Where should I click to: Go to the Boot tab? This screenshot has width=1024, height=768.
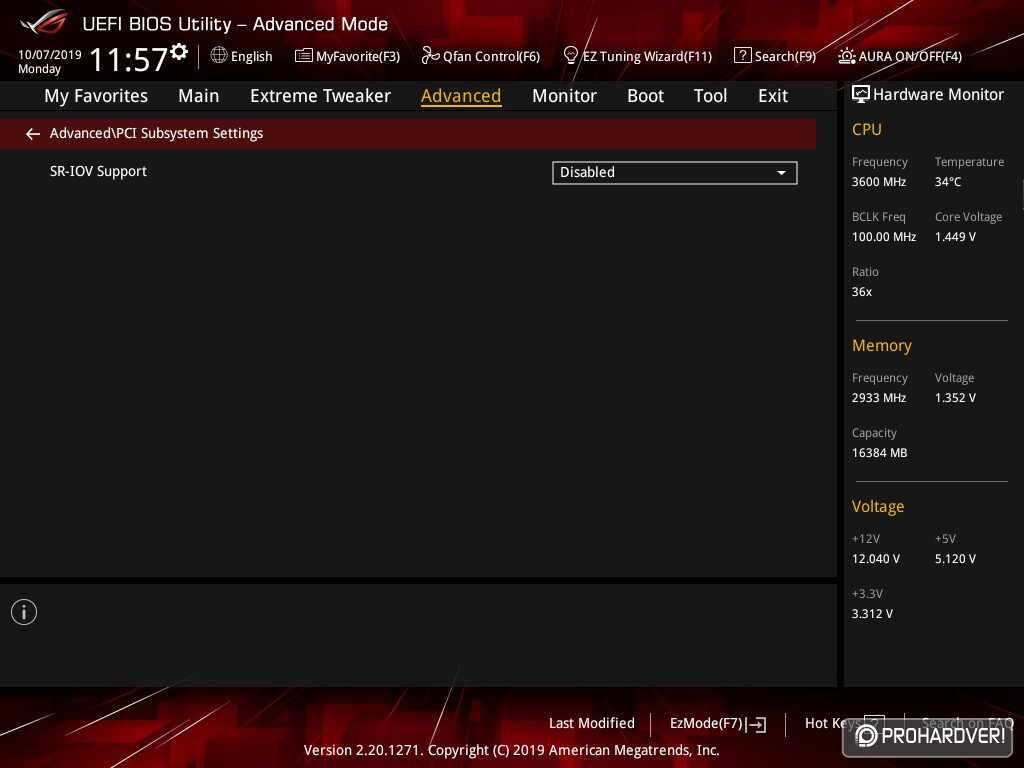pos(645,96)
